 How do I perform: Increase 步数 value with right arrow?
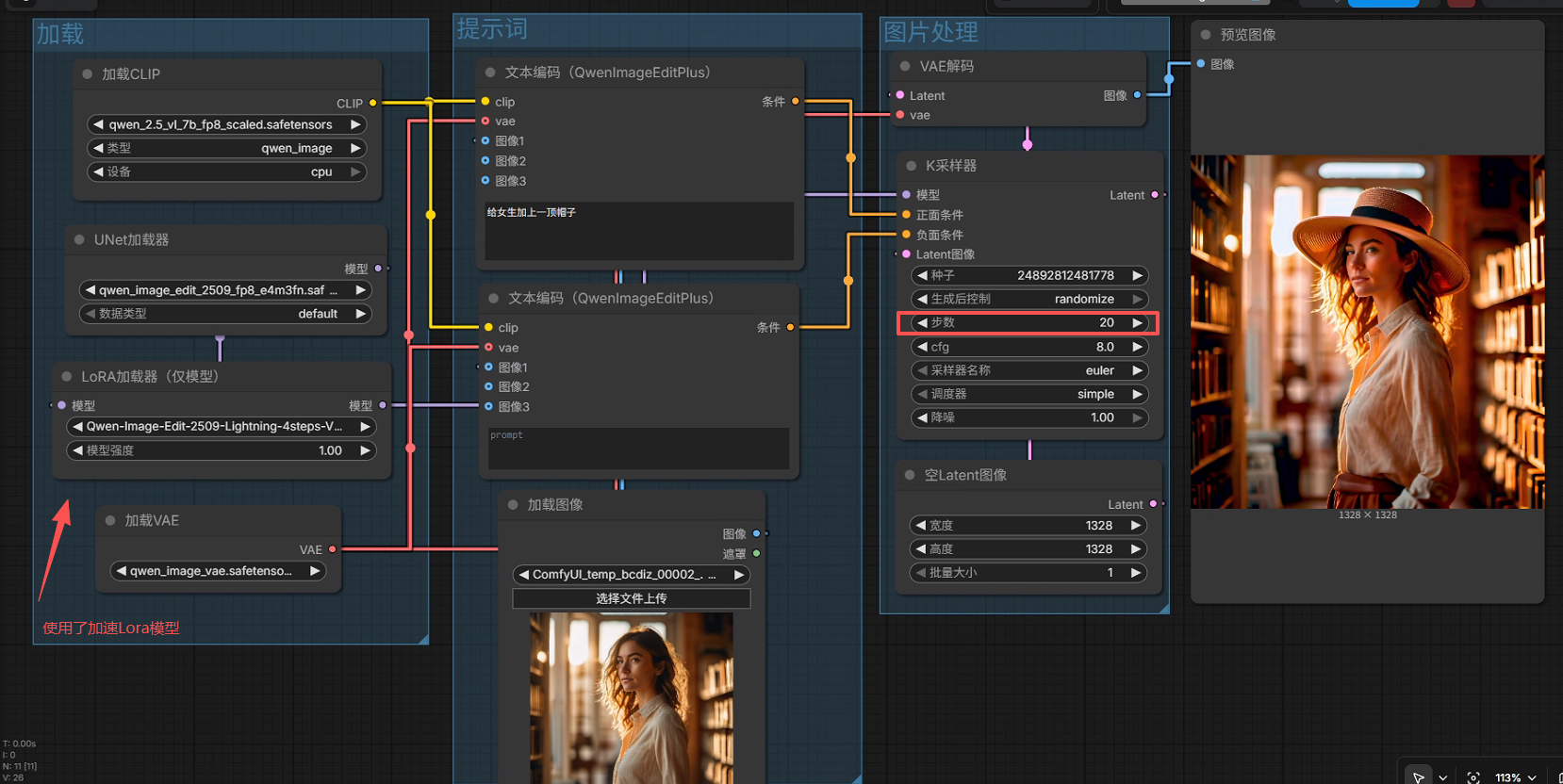[1137, 322]
